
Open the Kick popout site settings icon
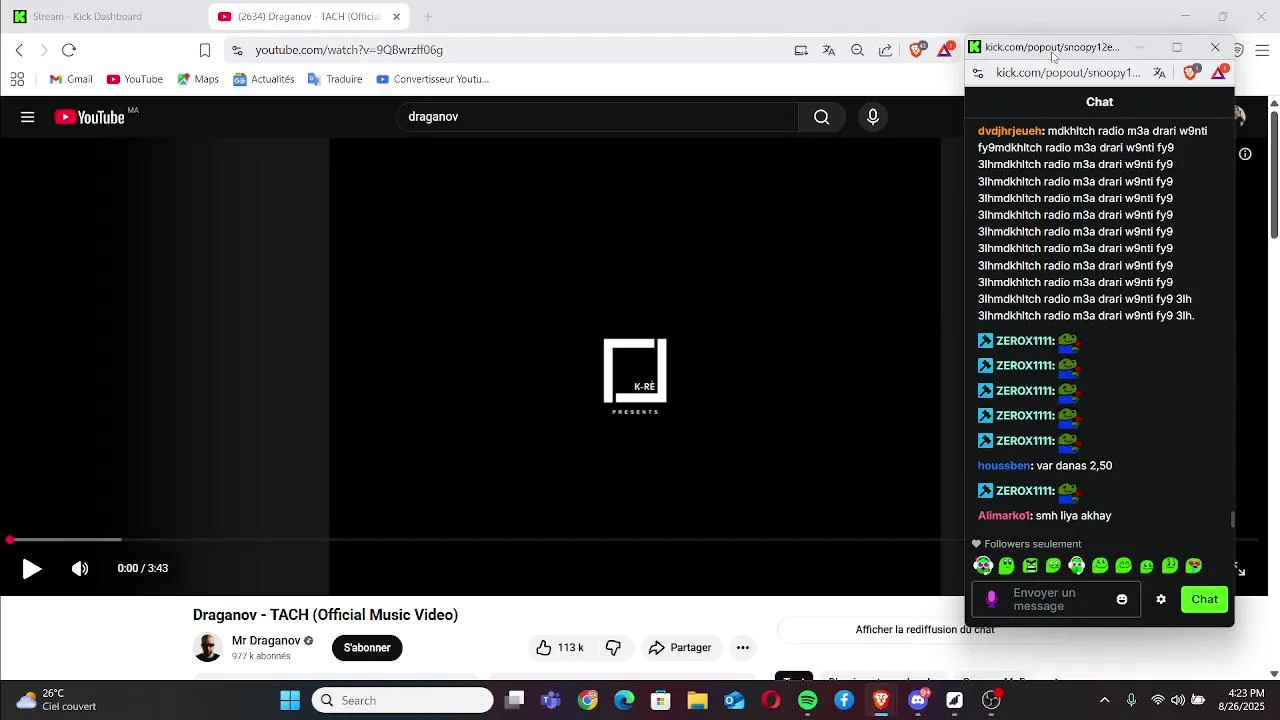(978, 73)
